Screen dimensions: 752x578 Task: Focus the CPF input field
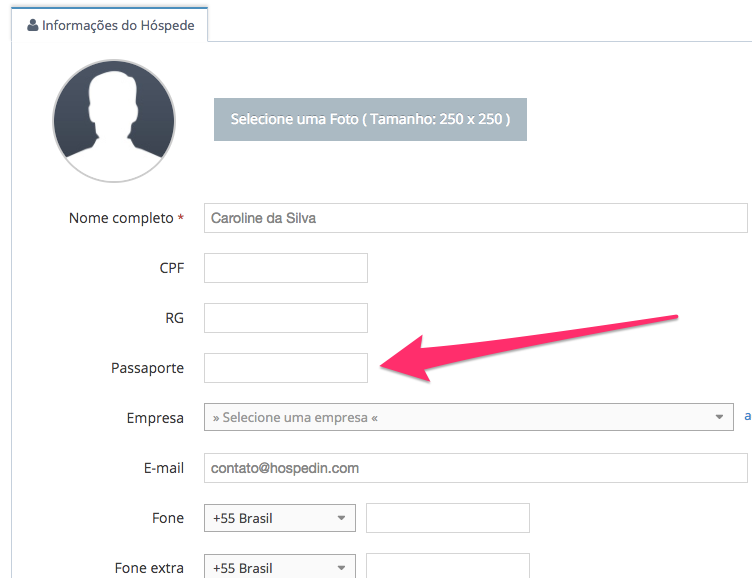pos(286,268)
